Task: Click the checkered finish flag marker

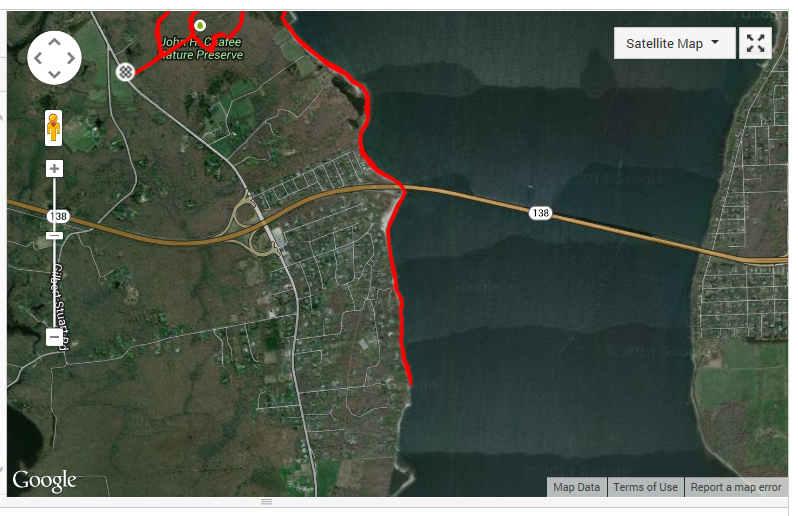Action: 125,72
